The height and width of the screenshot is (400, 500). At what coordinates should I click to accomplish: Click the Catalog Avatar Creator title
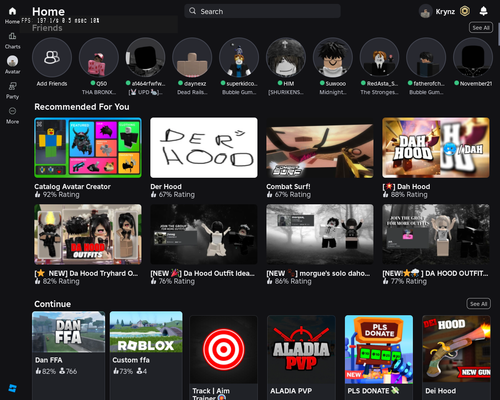point(72,187)
